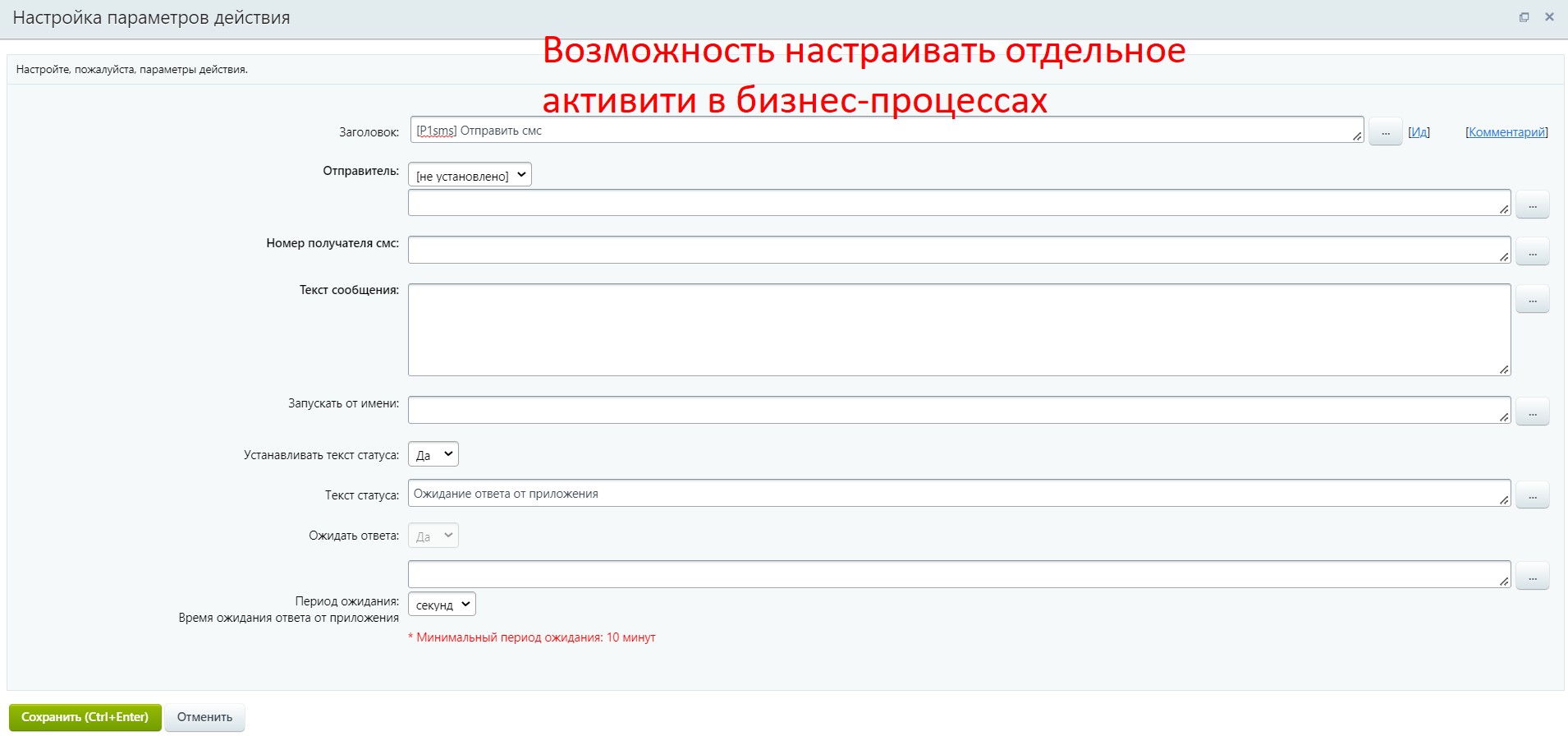Click into the Номер получателя смс field
1568x736 pixels.
[958, 251]
